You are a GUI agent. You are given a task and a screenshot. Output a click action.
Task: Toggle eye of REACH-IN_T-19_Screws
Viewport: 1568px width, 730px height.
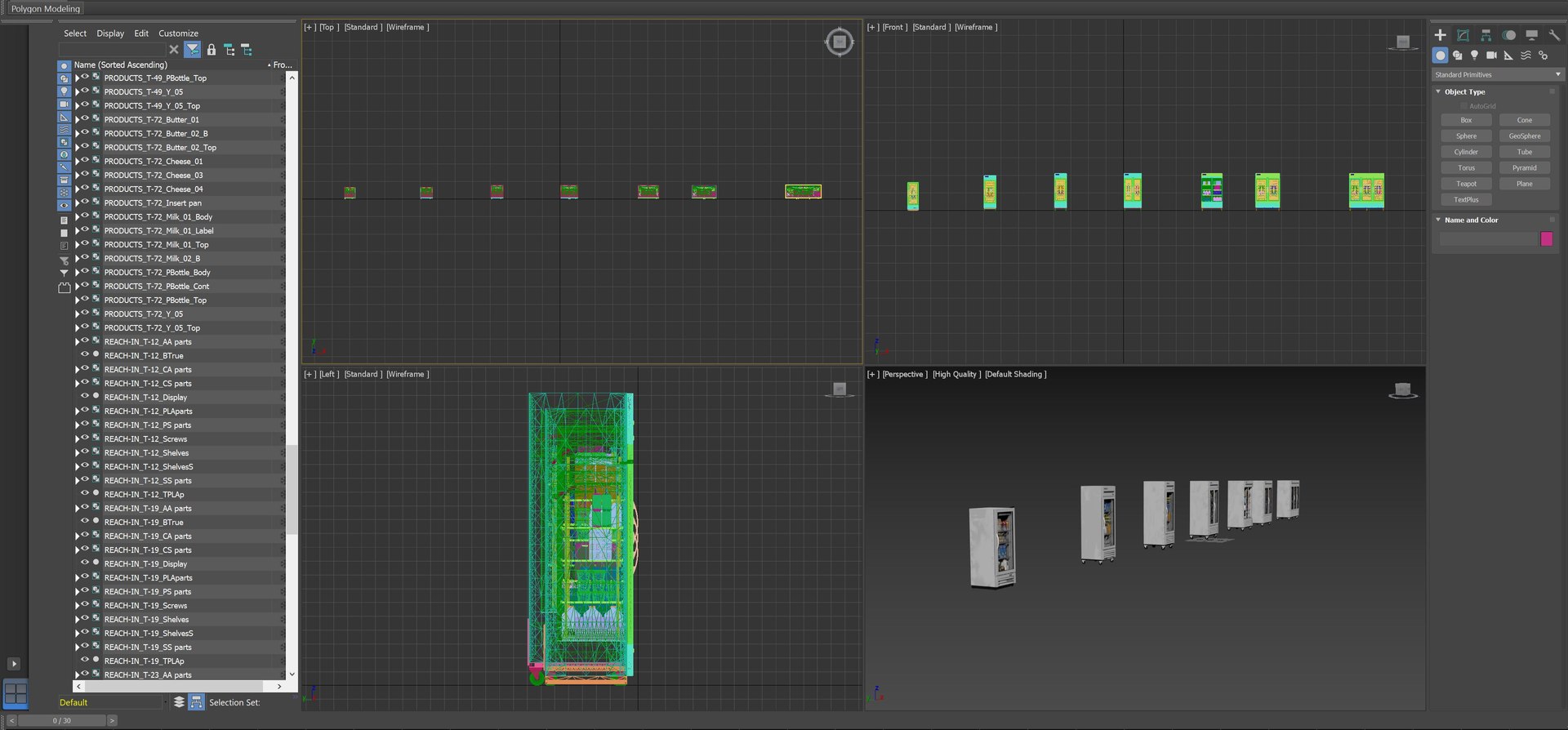(x=85, y=605)
